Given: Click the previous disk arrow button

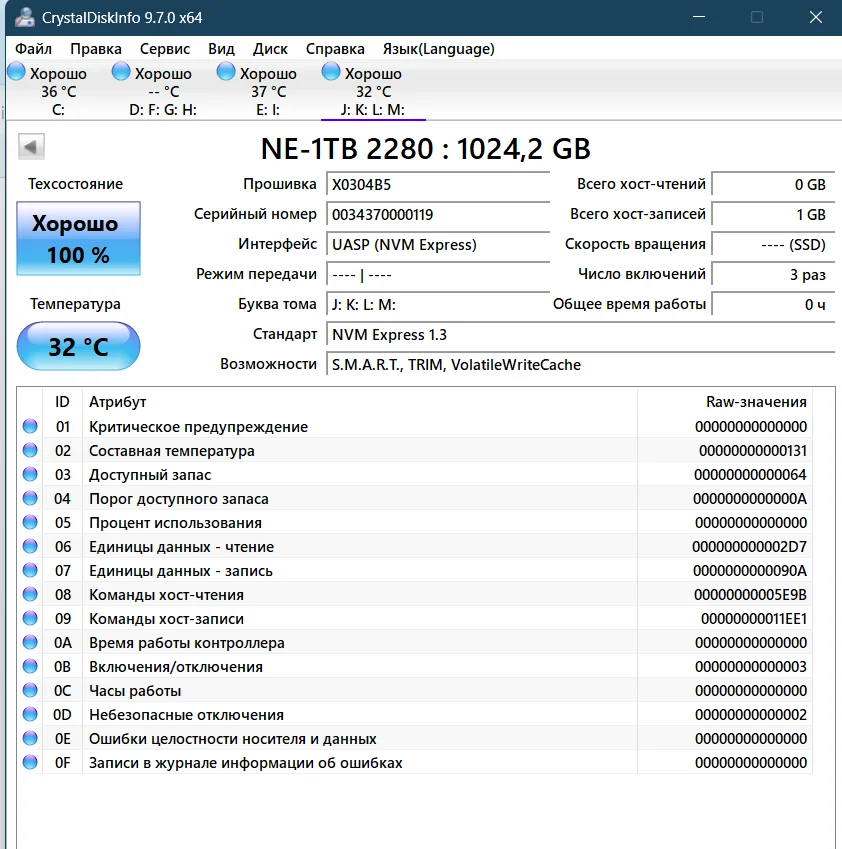Looking at the screenshot, I should point(31,148).
